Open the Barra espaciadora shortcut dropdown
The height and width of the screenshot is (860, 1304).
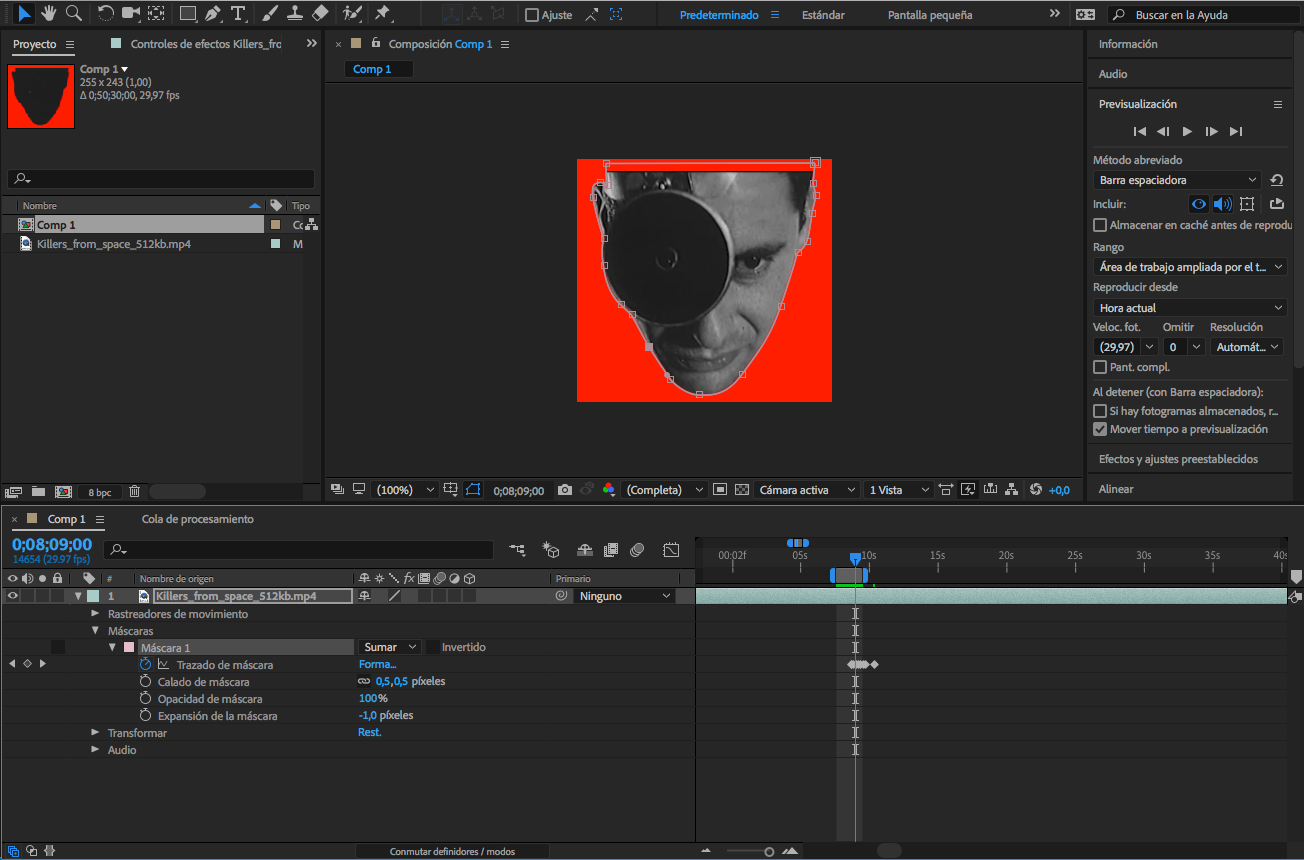pos(1177,180)
